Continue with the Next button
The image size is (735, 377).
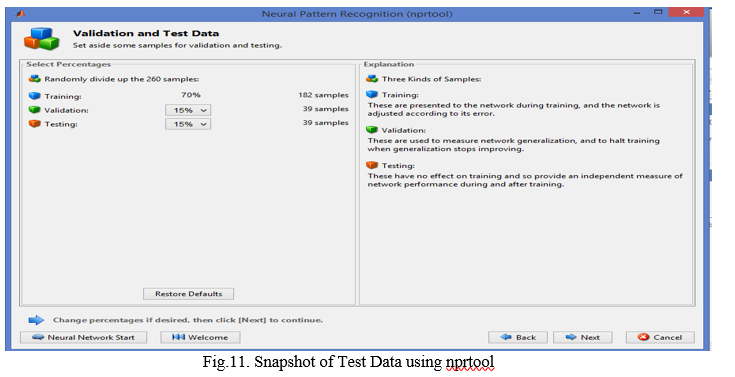tap(583, 337)
